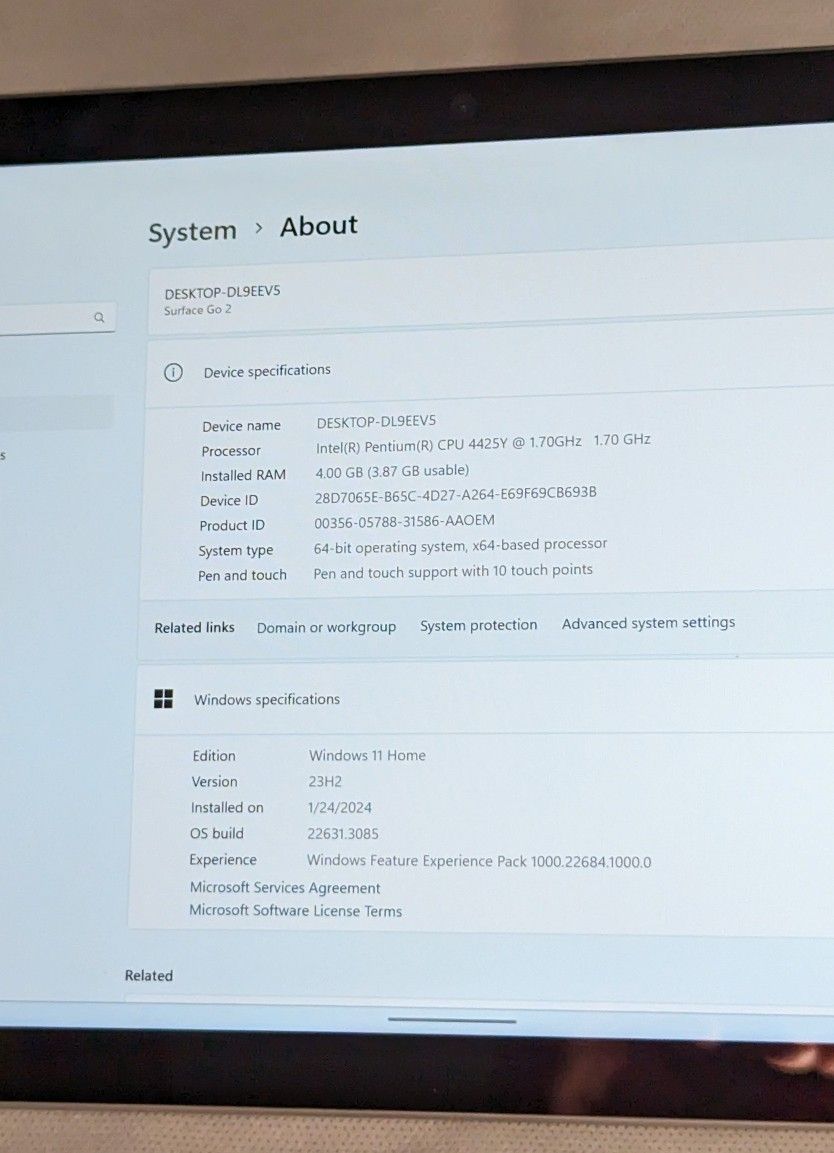Open Advanced system settings
834x1153 pixels.
pos(648,623)
